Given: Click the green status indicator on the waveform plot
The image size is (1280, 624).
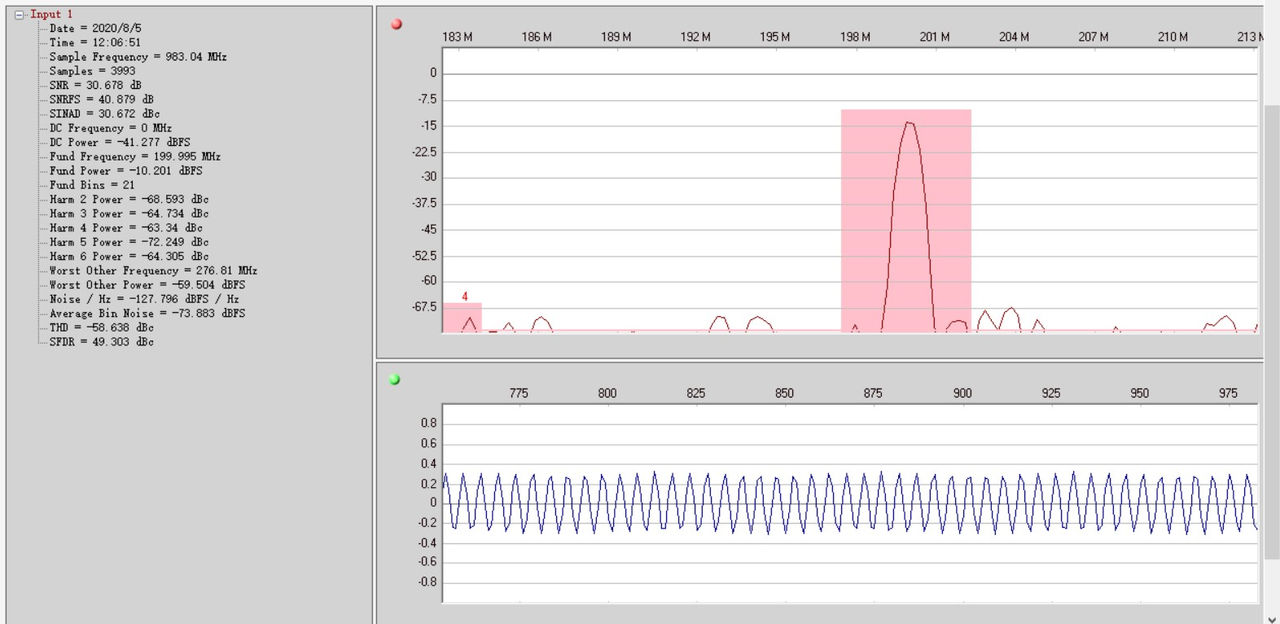Looking at the screenshot, I should tap(395, 379).
